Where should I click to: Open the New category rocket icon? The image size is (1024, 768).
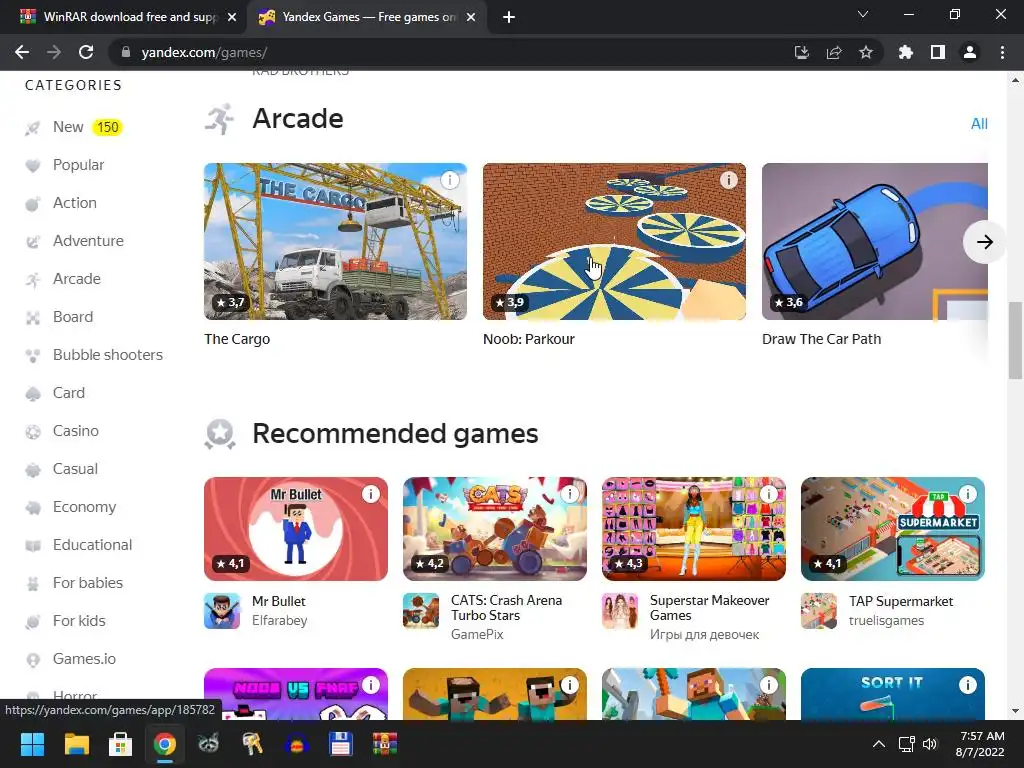[33, 128]
